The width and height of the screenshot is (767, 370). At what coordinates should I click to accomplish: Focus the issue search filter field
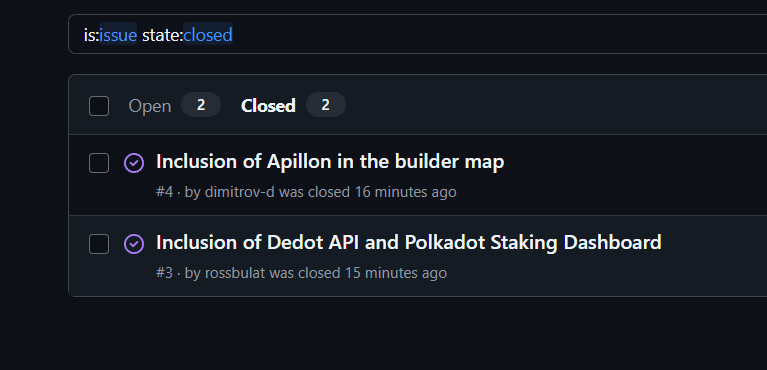(417, 34)
